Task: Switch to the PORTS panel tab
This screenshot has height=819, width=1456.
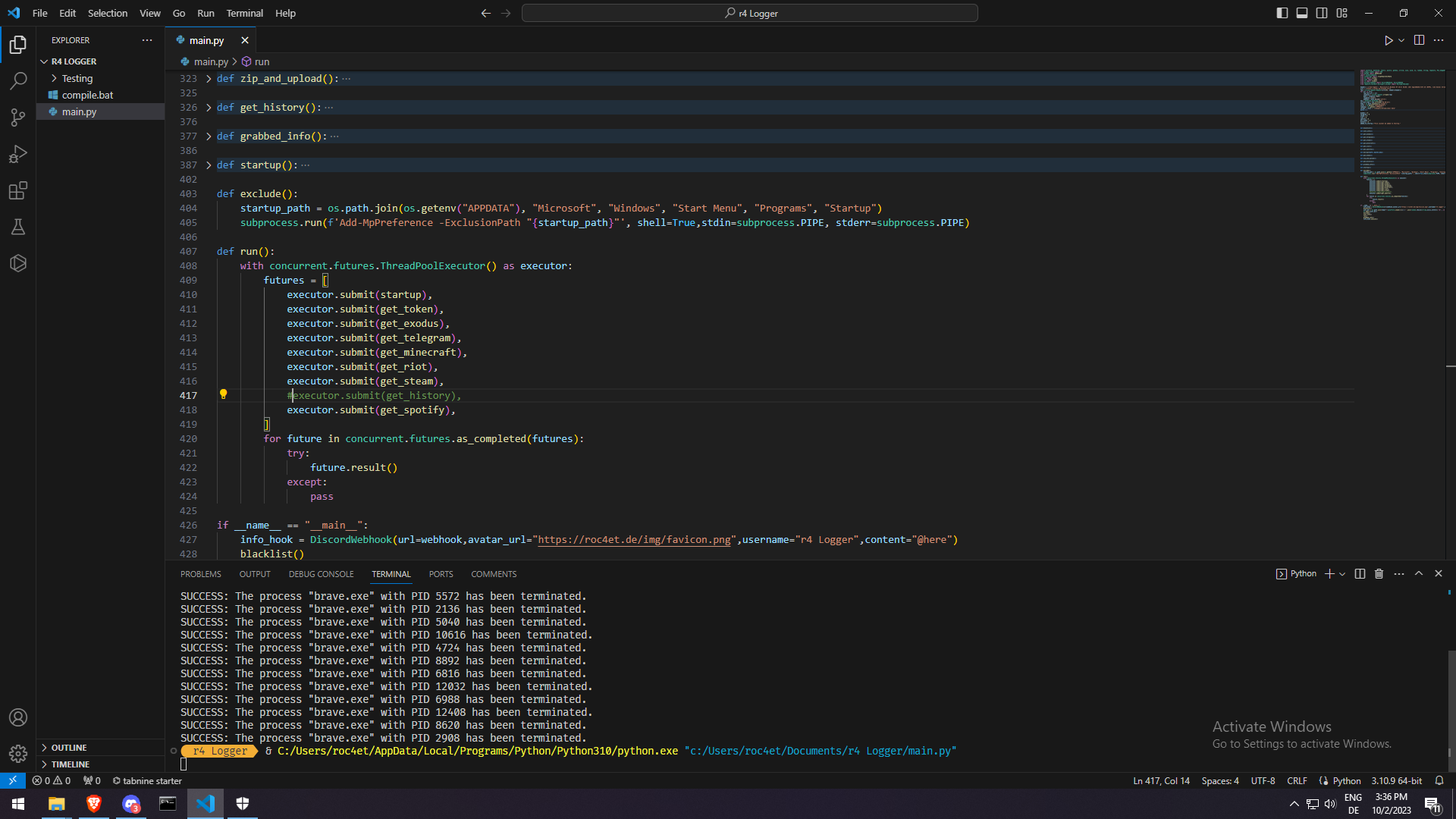Action: [x=441, y=574]
